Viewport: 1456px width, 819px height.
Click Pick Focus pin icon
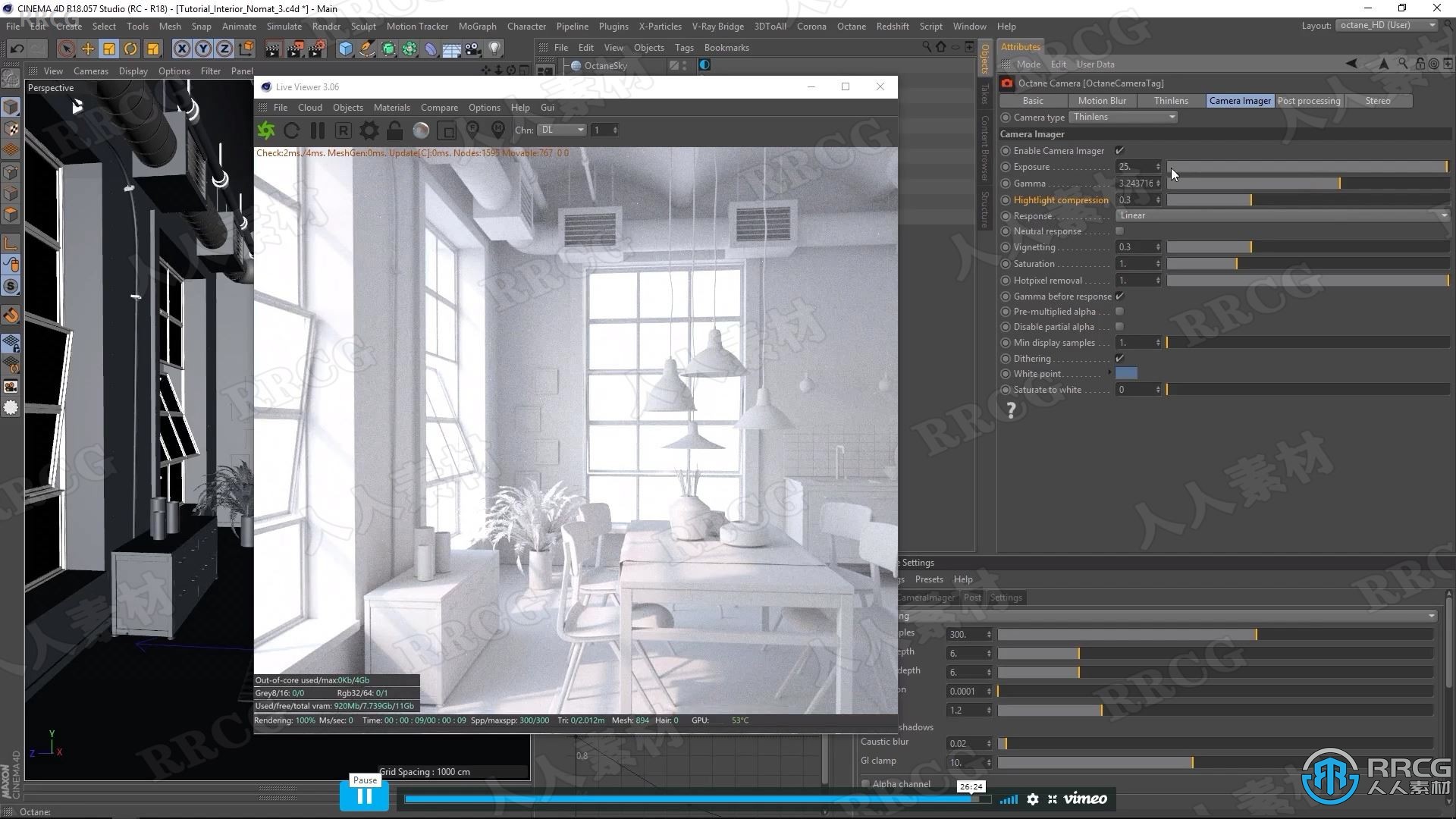[x=472, y=130]
